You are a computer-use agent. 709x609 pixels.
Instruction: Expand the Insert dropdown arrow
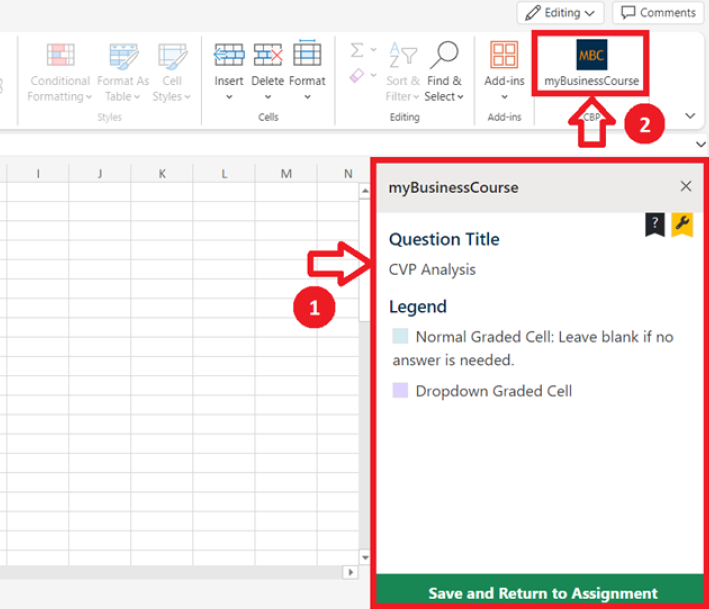229,97
